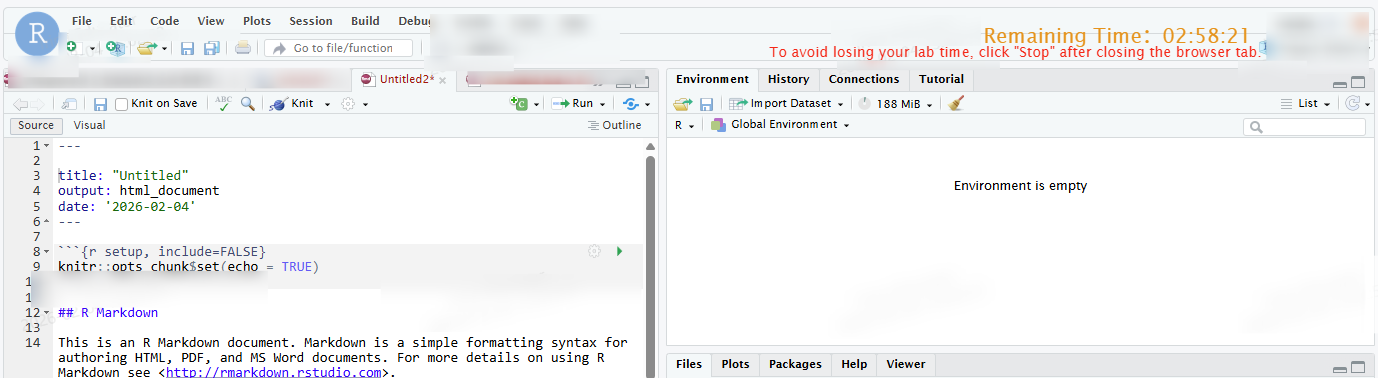Click the Save all open documents icon
Image resolution: width=1378 pixels, height=378 pixels.
point(211,48)
